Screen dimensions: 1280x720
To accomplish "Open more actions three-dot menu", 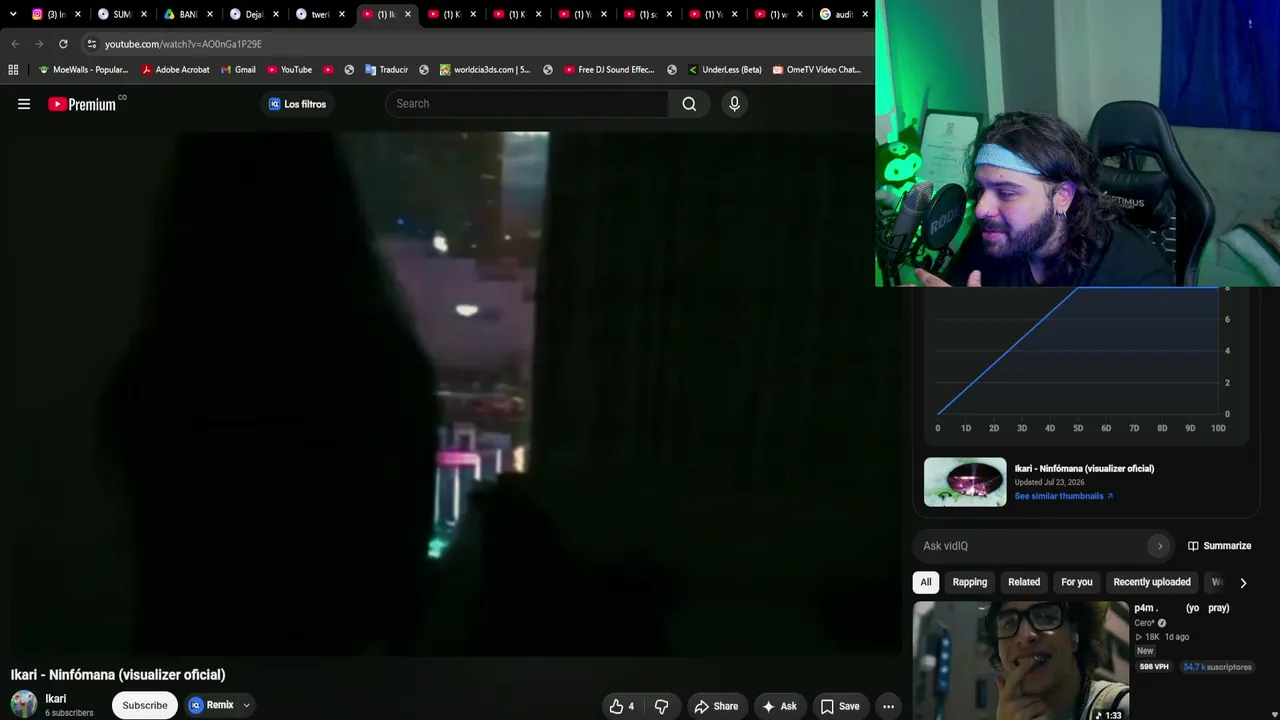I will [x=888, y=706].
